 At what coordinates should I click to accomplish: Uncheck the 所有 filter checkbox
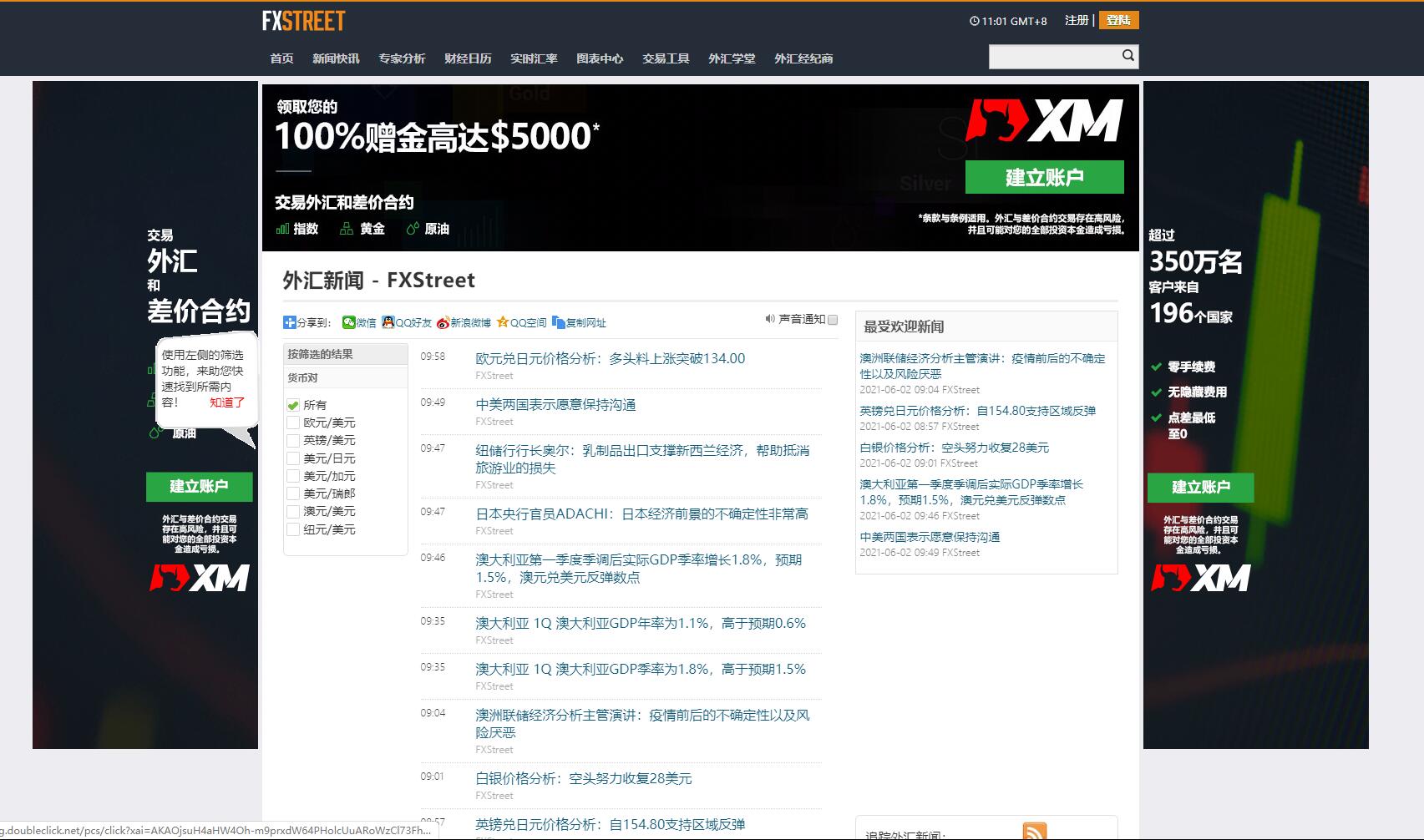click(293, 405)
